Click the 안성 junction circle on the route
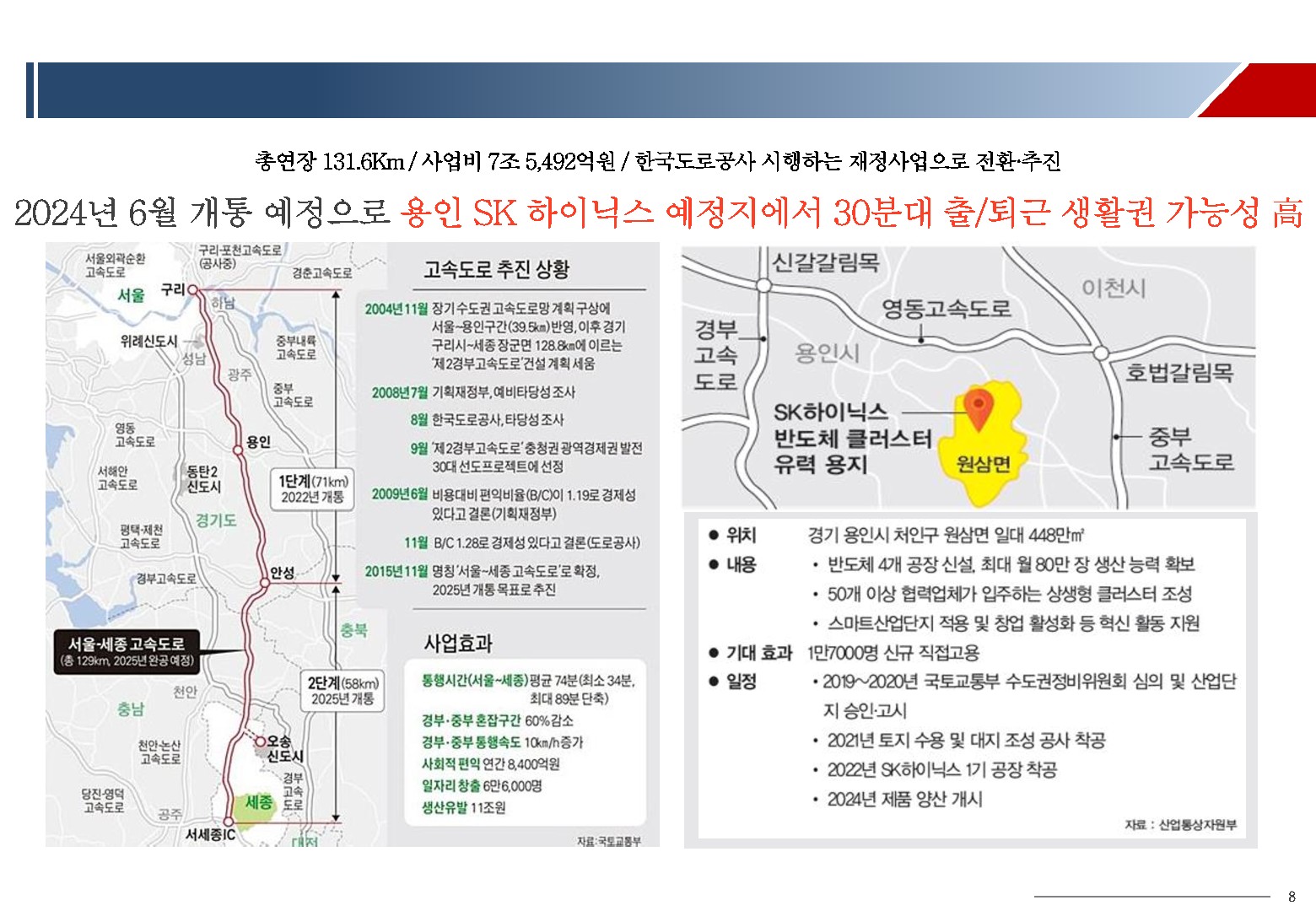Image resolution: width=1316 pixels, height=911 pixels. point(265,582)
